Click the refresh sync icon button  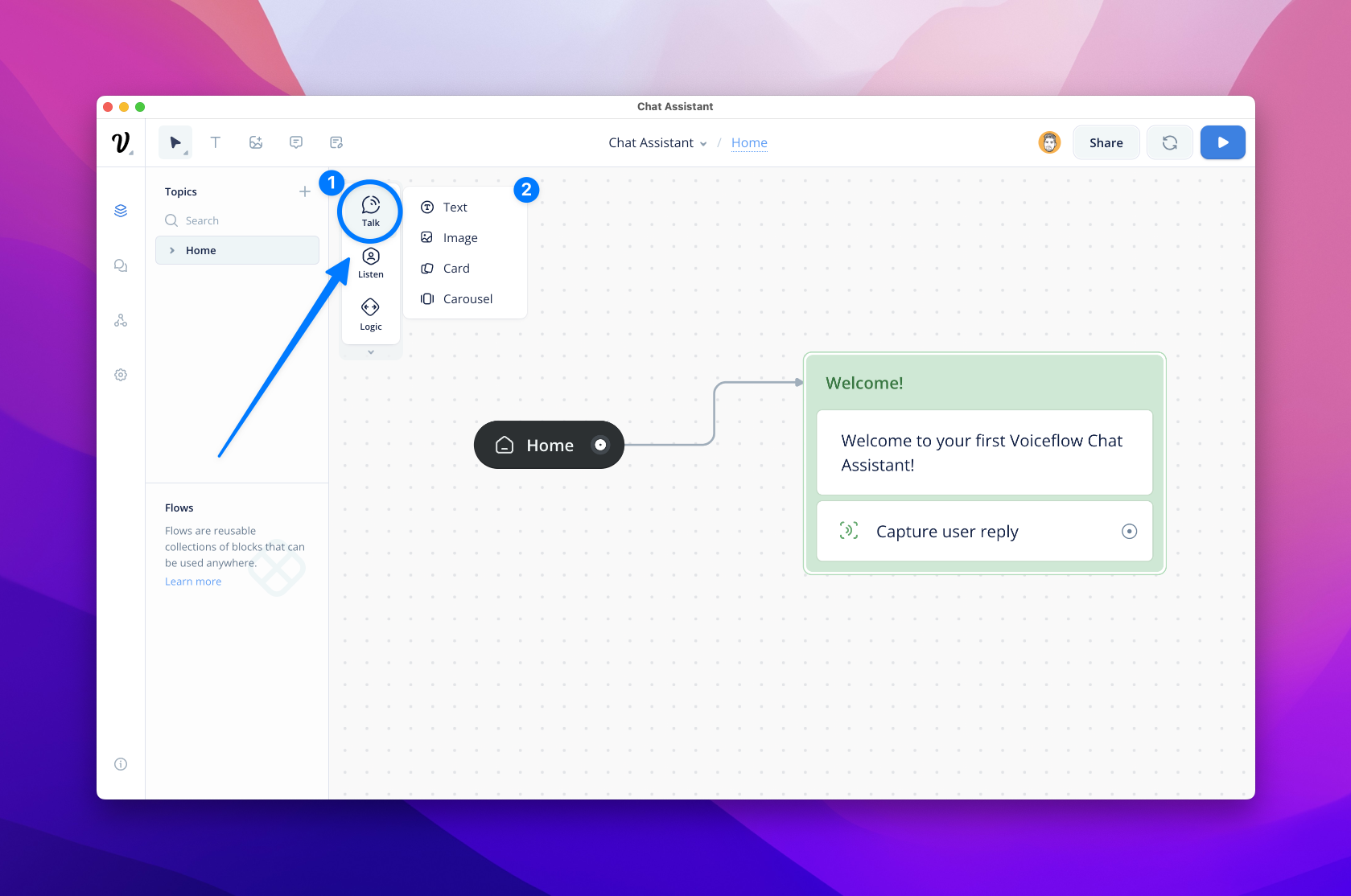1170,142
